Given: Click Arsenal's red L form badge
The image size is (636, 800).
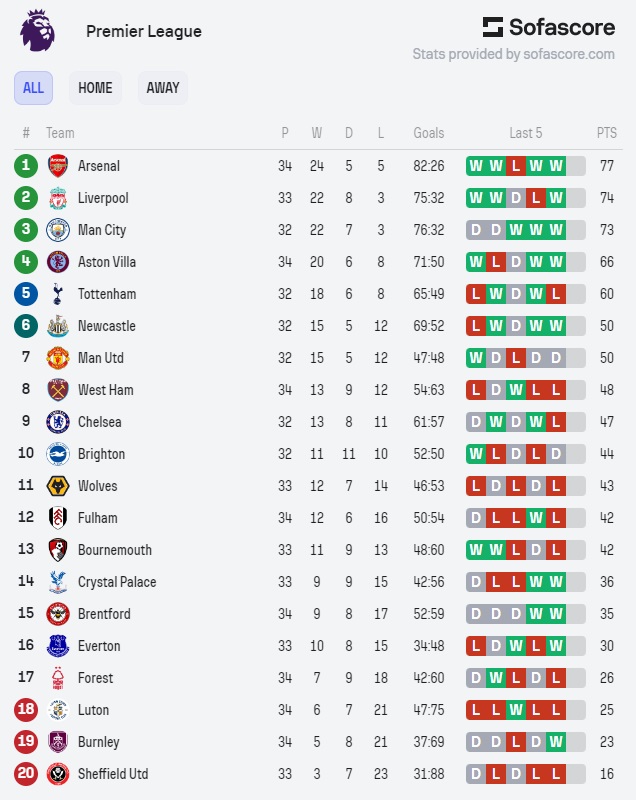Looking at the screenshot, I should (516, 166).
